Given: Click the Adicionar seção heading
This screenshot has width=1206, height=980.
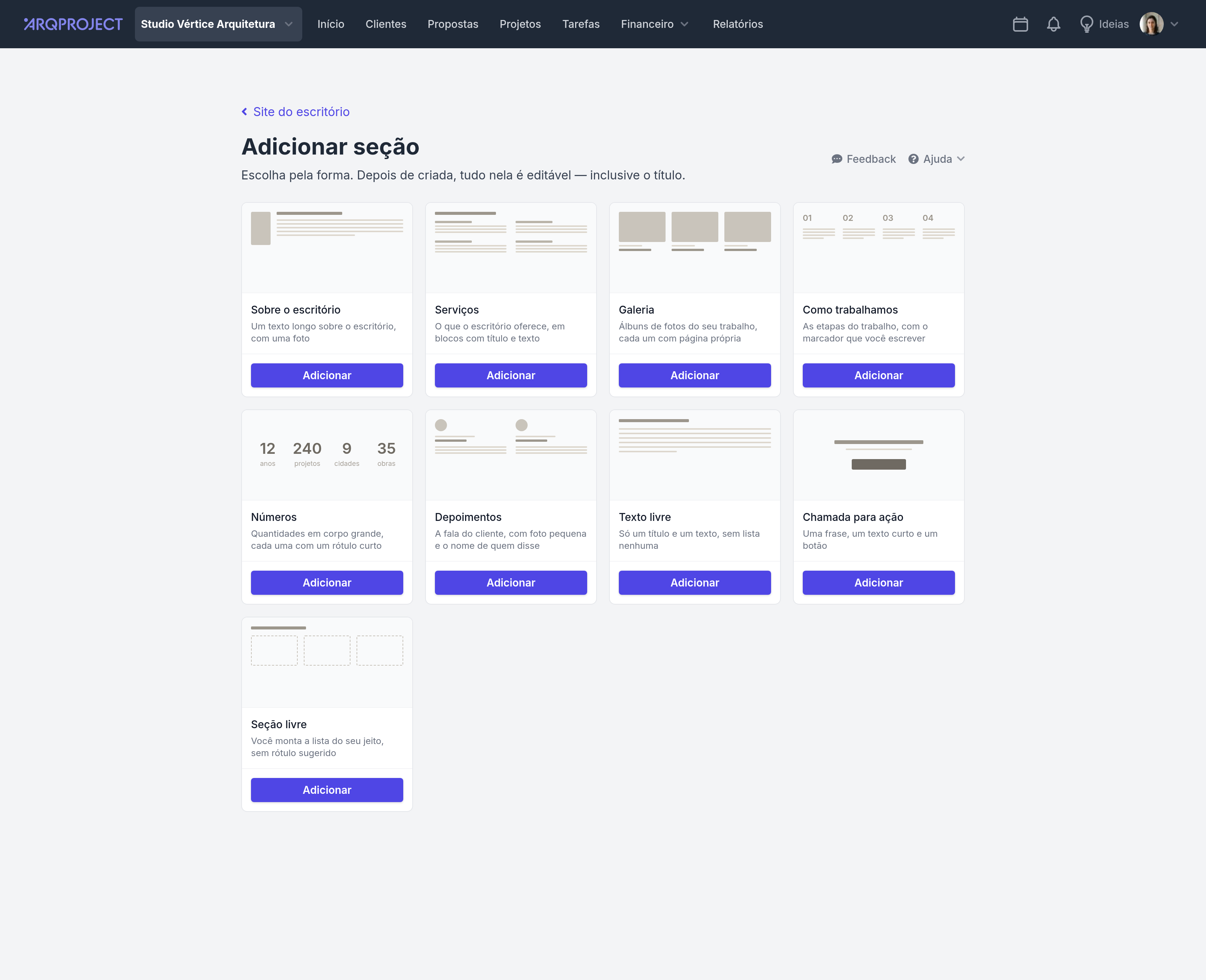Looking at the screenshot, I should [330, 147].
